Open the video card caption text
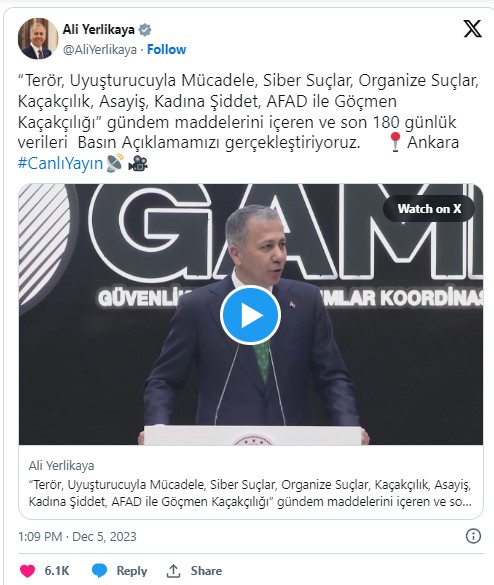Image resolution: width=494 pixels, height=585 pixels. point(250,493)
